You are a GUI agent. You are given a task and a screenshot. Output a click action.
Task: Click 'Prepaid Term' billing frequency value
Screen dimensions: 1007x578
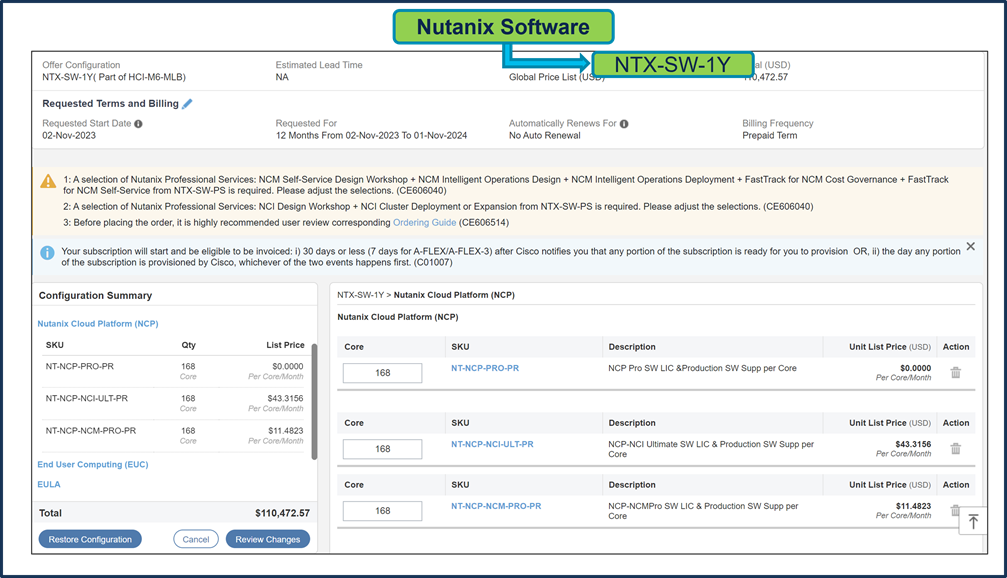coord(769,136)
